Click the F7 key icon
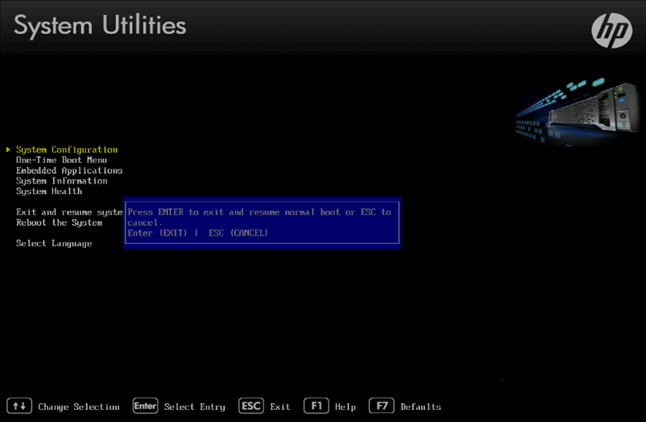646x422 pixels. click(x=382, y=406)
